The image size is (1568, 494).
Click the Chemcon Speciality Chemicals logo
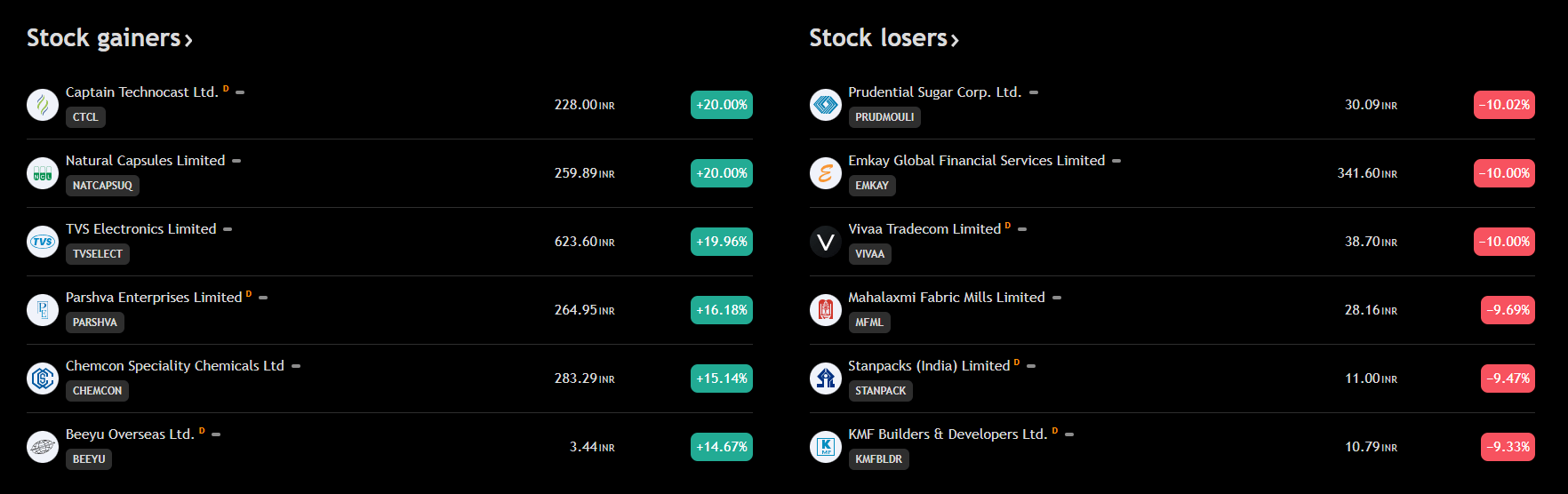pyautogui.click(x=43, y=378)
